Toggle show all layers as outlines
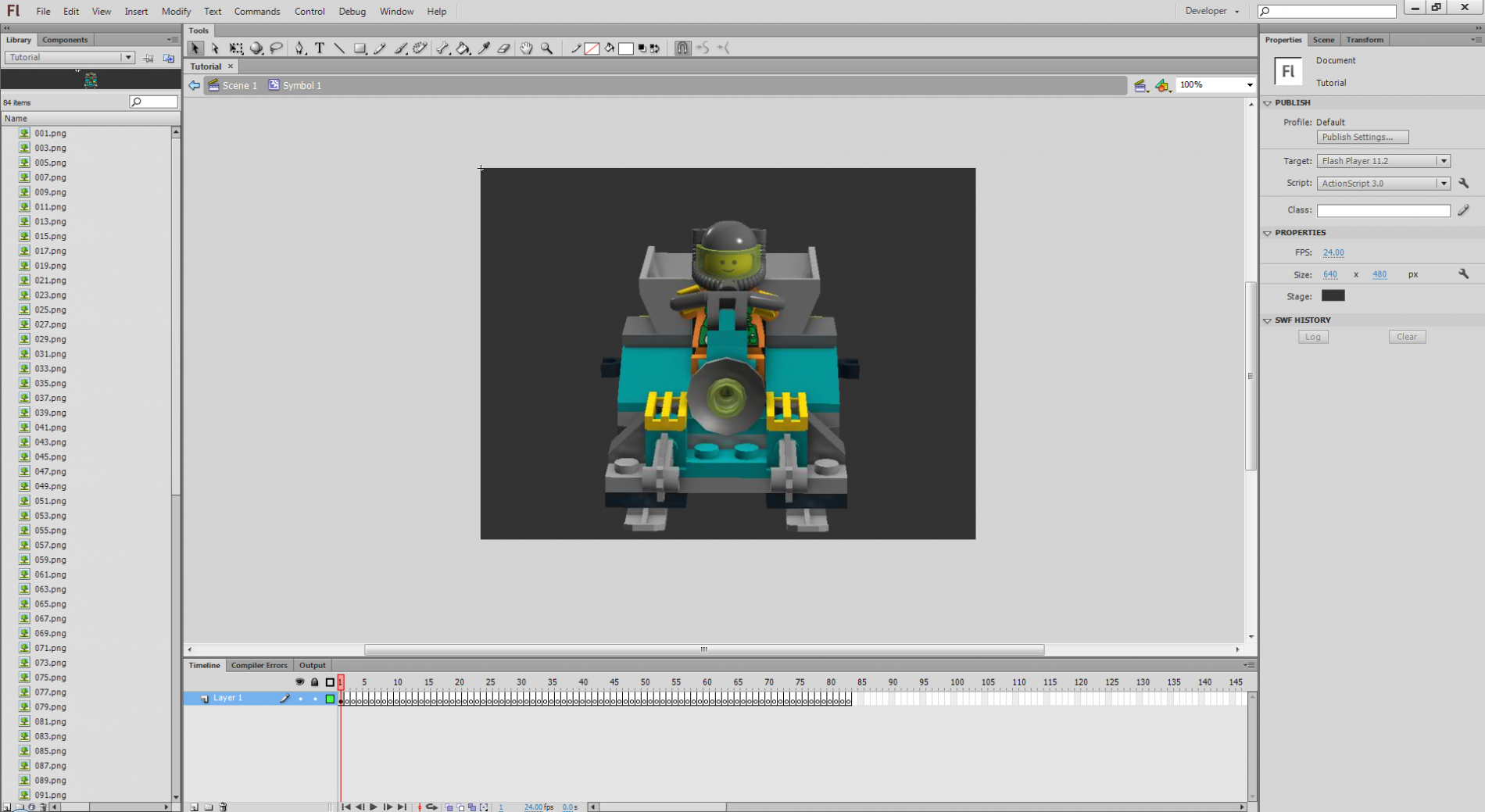Screen dimensions: 1485x812 (x=330, y=682)
